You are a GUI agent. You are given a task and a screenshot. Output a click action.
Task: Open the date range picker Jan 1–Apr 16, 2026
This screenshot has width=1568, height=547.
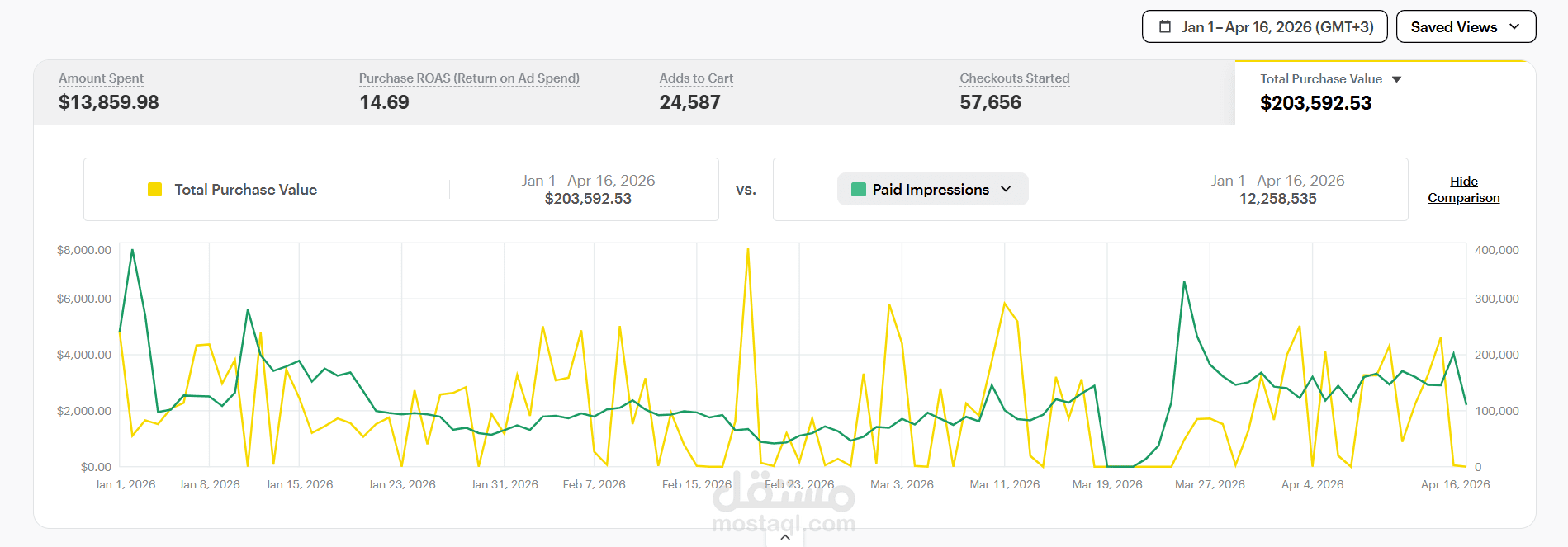click(1264, 26)
